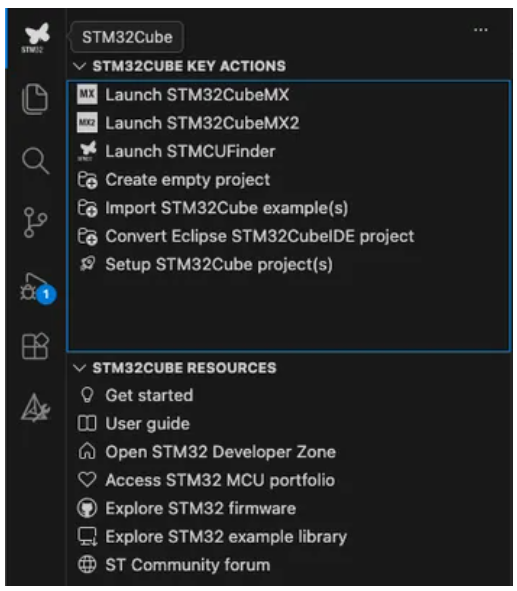Screen dimensions: 517x591
Task: Click the GitHub icon for STM32 firmware
Action: click(87, 508)
